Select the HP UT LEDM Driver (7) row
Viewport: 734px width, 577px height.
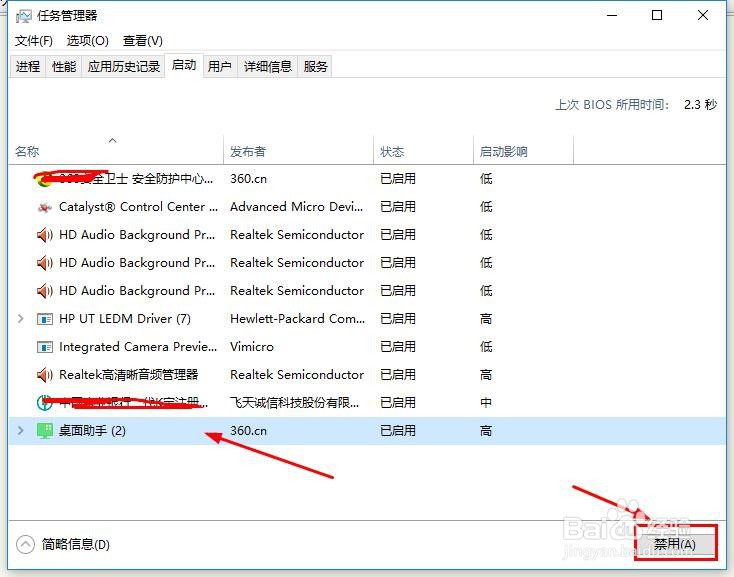pyautogui.click(x=367, y=319)
